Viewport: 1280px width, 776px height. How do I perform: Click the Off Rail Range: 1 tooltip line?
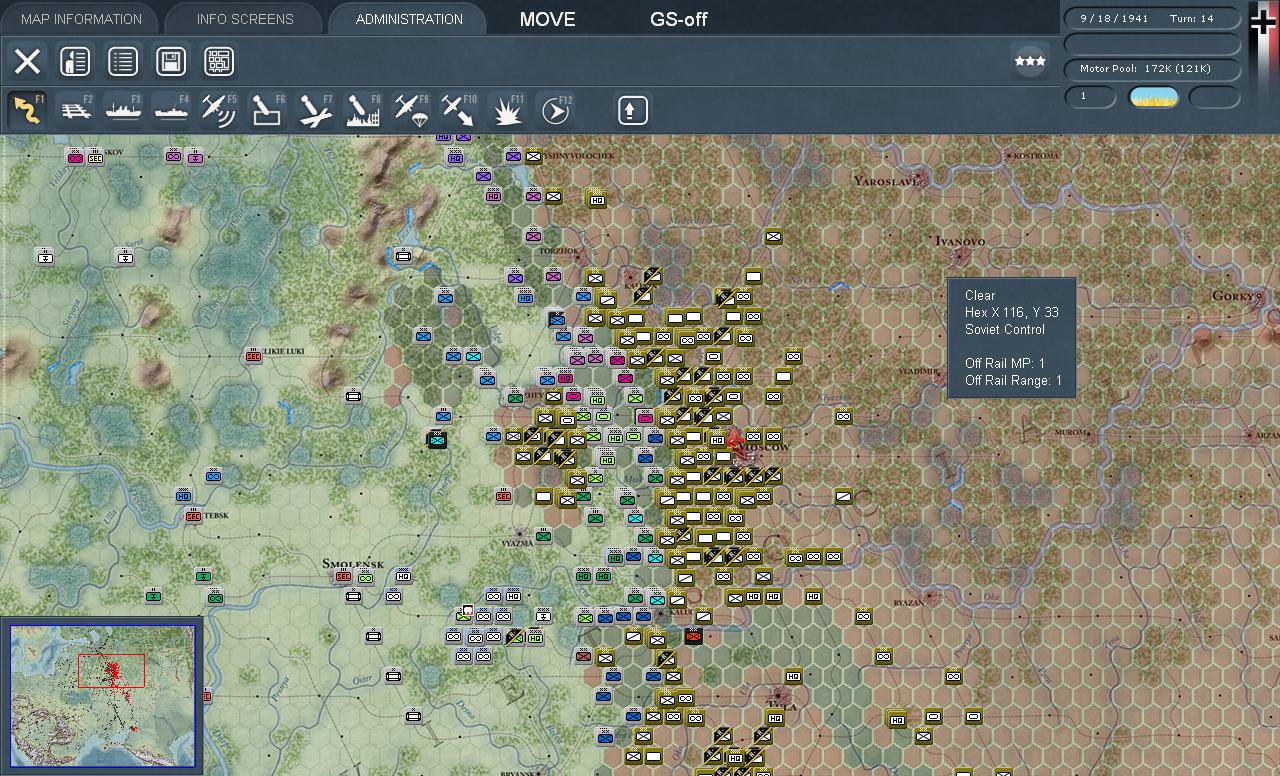point(1014,380)
